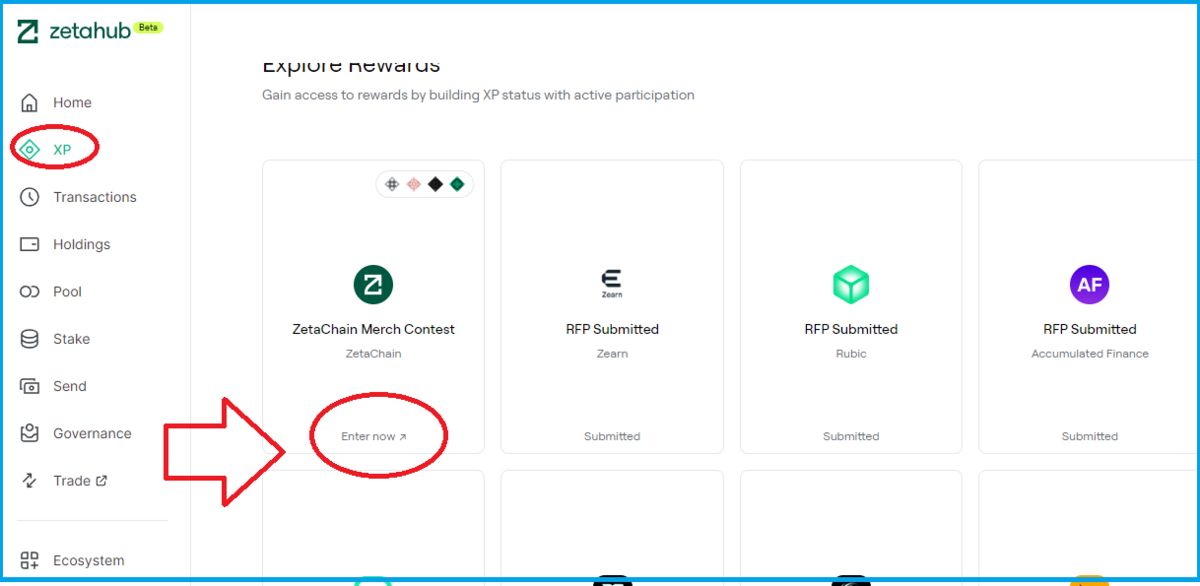Click RFP Submitted title on Zearn card

click(x=612, y=329)
